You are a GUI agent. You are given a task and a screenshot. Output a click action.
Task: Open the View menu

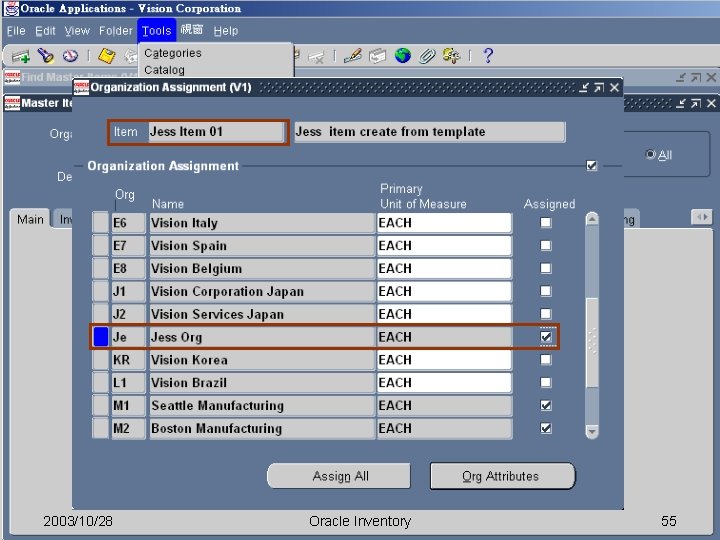click(x=77, y=31)
